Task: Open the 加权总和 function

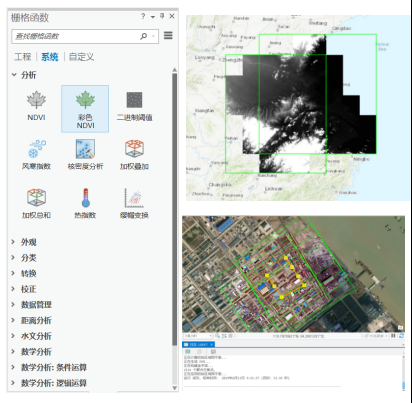Action: pyautogui.click(x=36, y=203)
